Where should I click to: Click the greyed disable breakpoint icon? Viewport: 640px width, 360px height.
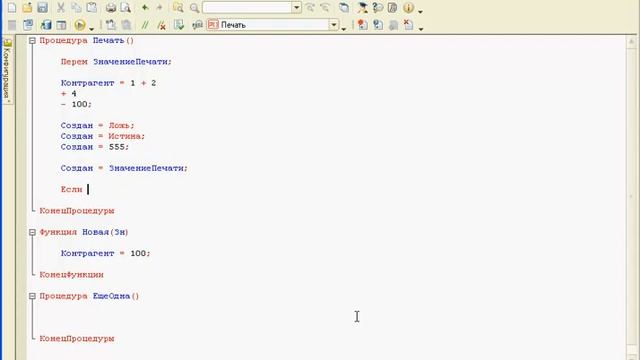pos(393,25)
